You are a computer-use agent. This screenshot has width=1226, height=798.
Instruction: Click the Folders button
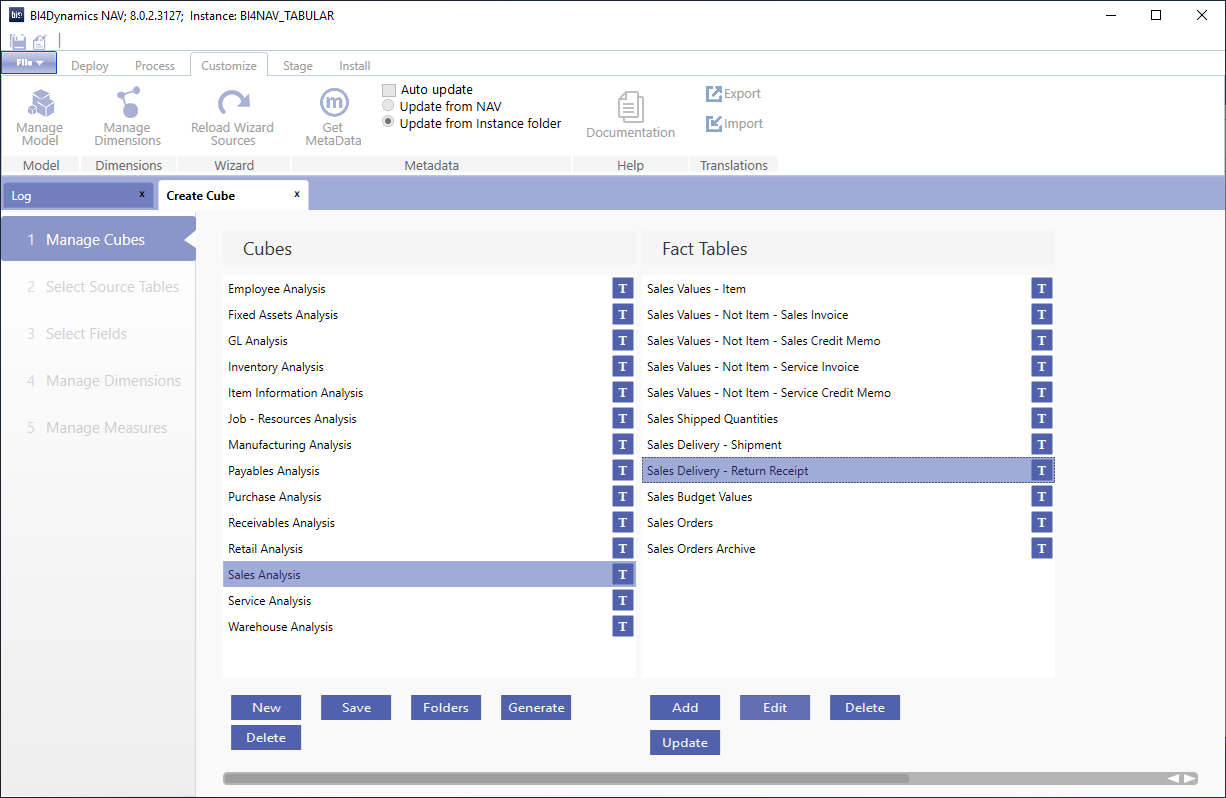pos(446,708)
